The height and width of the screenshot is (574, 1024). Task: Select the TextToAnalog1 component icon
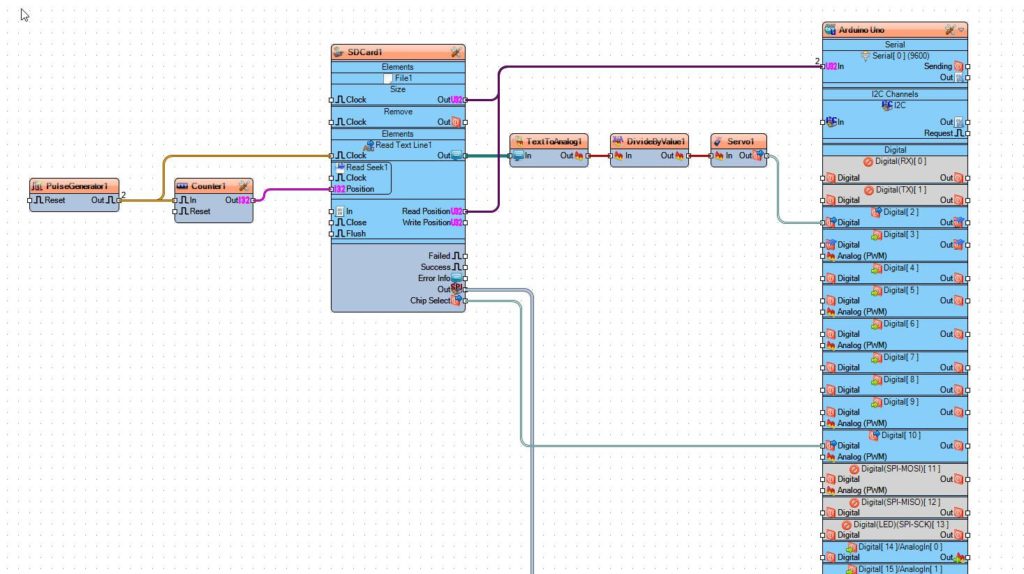[x=518, y=142]
